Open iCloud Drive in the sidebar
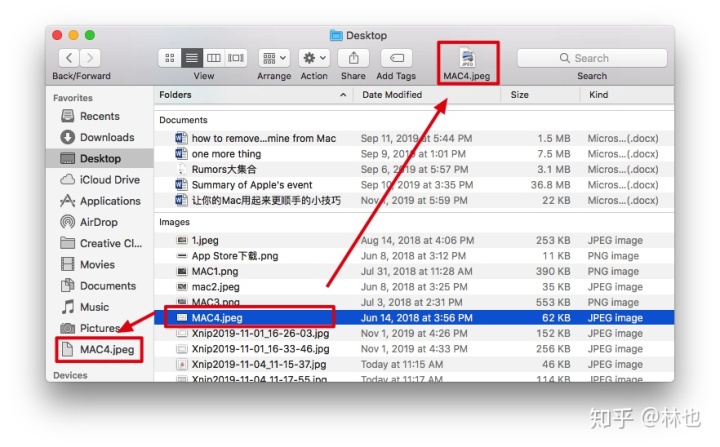 pos(100,180)
